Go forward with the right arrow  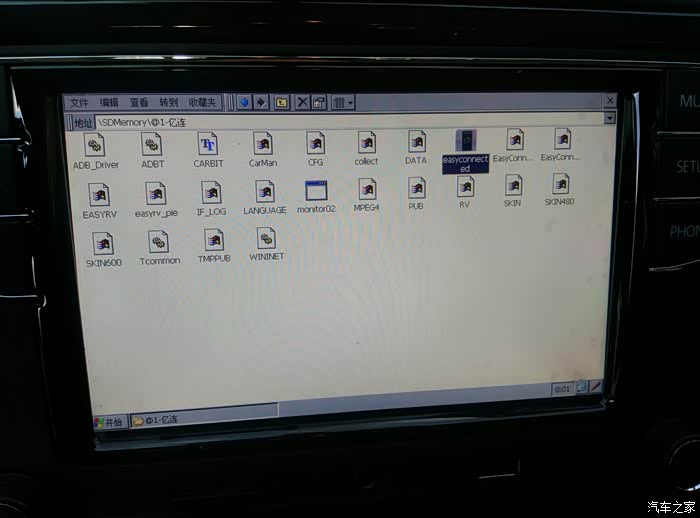[x=261, y=103]
